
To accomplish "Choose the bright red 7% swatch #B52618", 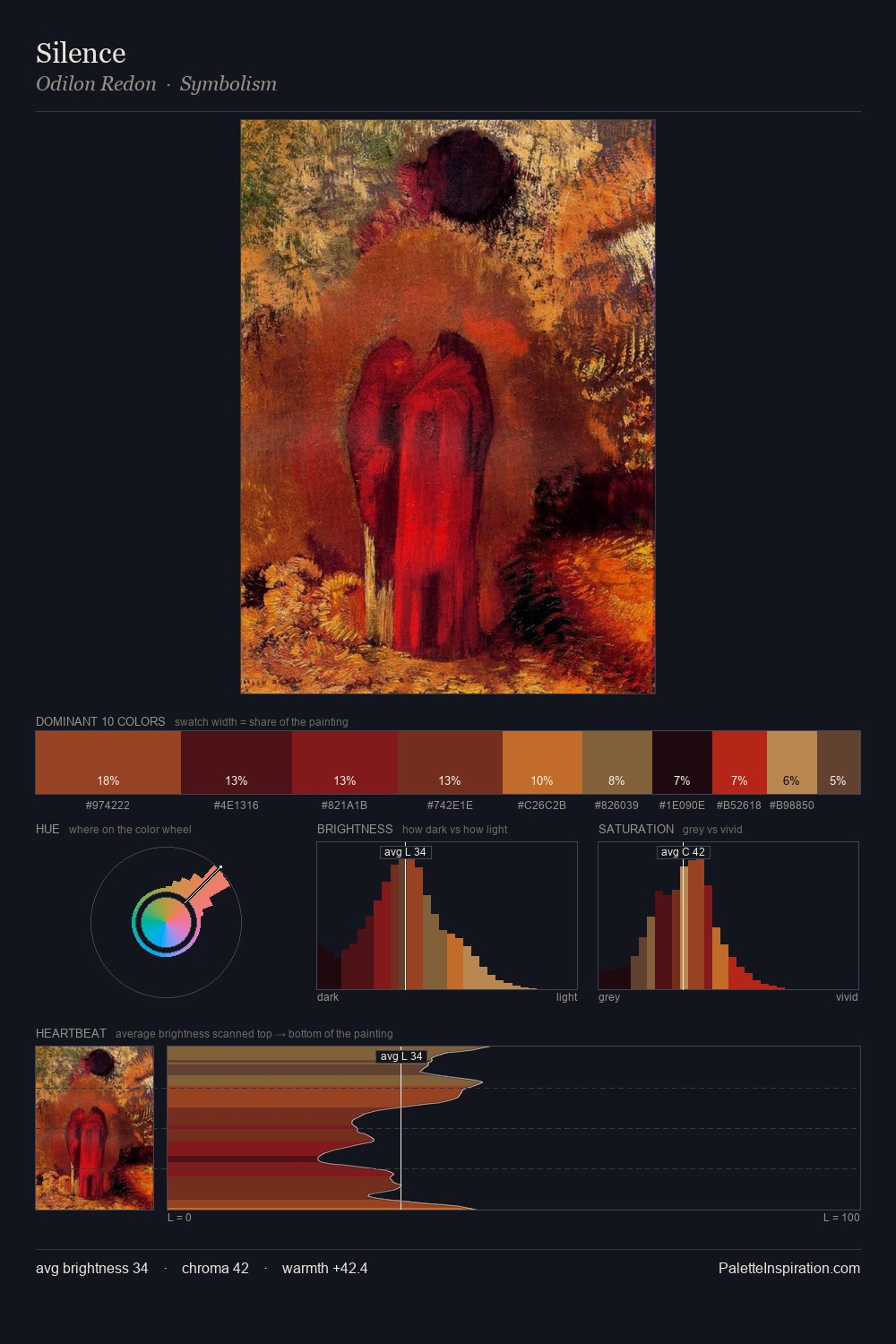I will (x=739, y=762).
